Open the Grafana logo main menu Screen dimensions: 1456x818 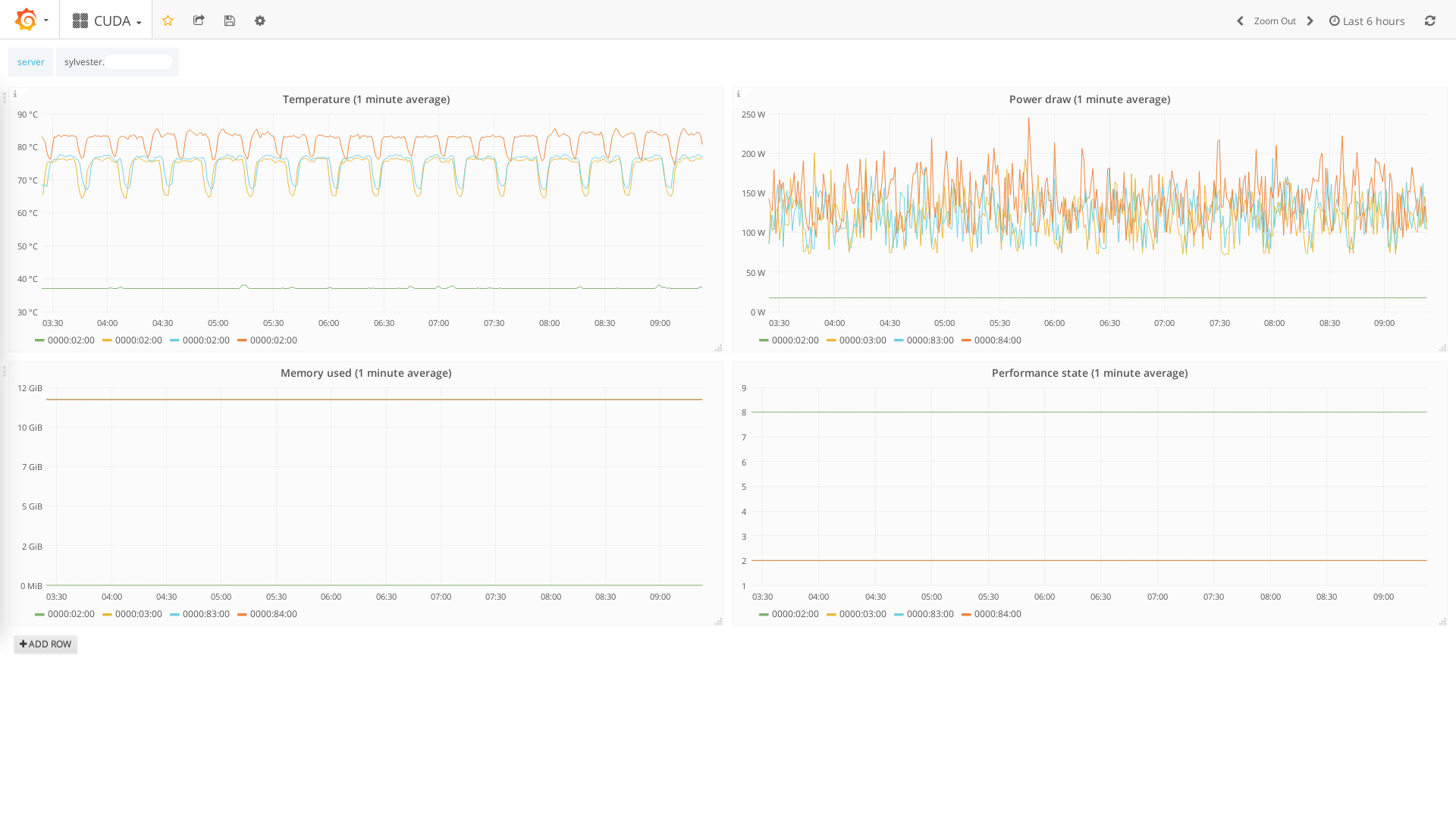(x=30, y=20)
